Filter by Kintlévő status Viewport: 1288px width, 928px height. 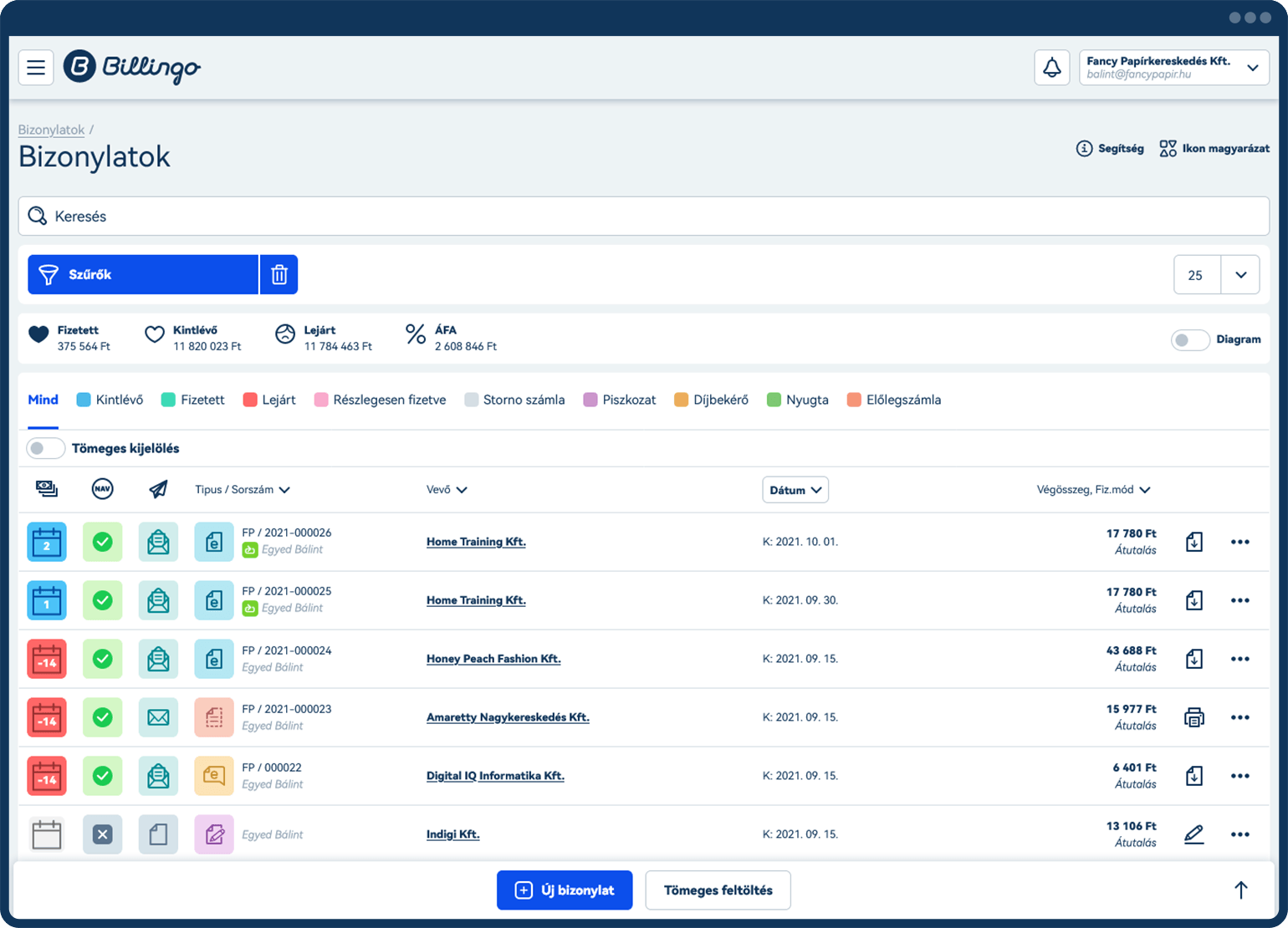point(110,400)
